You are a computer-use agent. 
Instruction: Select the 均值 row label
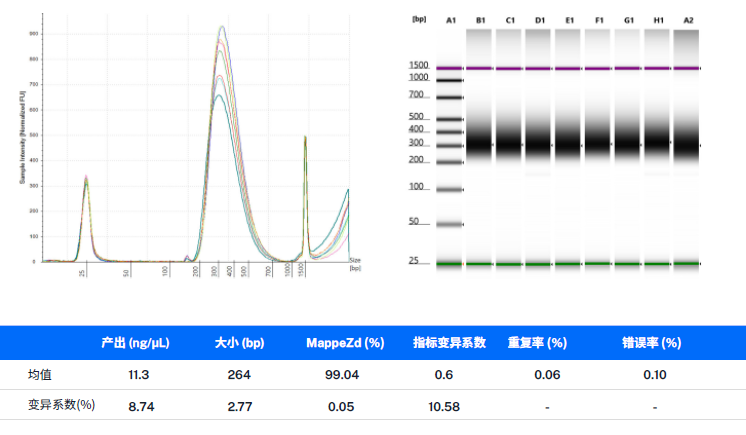tap(40, 374)
